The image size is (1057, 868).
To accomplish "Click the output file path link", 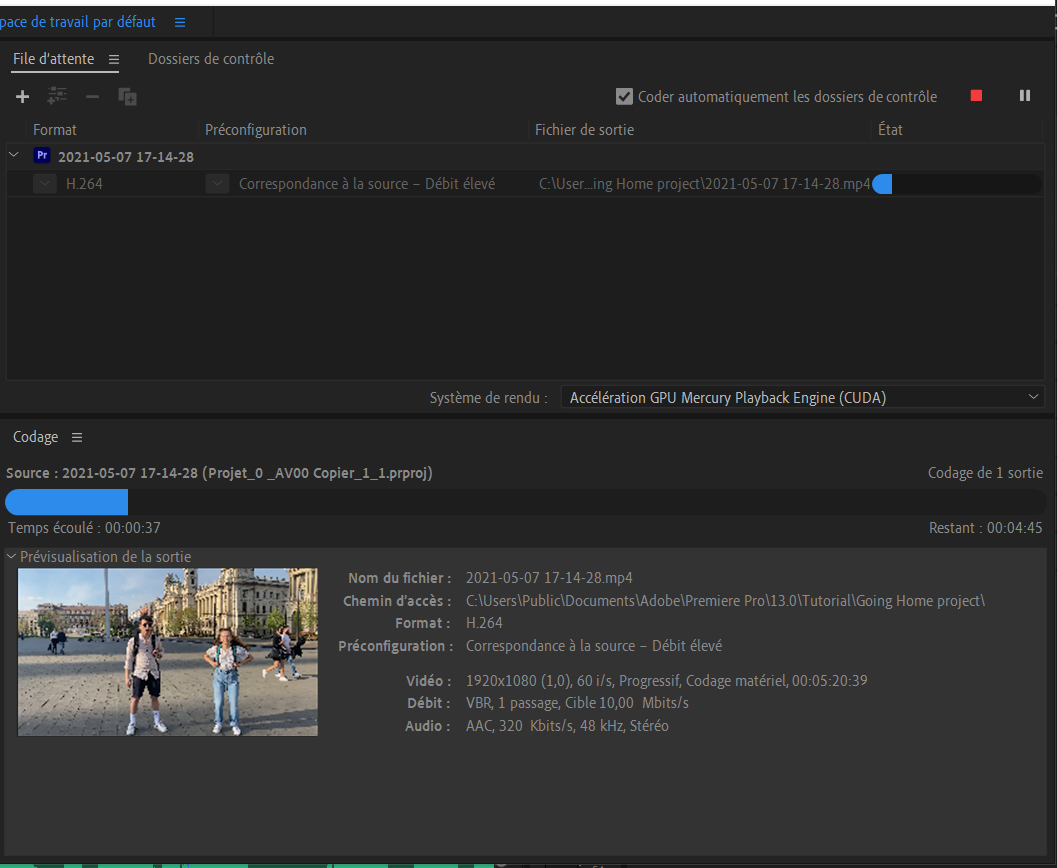I will [x=704, y=184].
